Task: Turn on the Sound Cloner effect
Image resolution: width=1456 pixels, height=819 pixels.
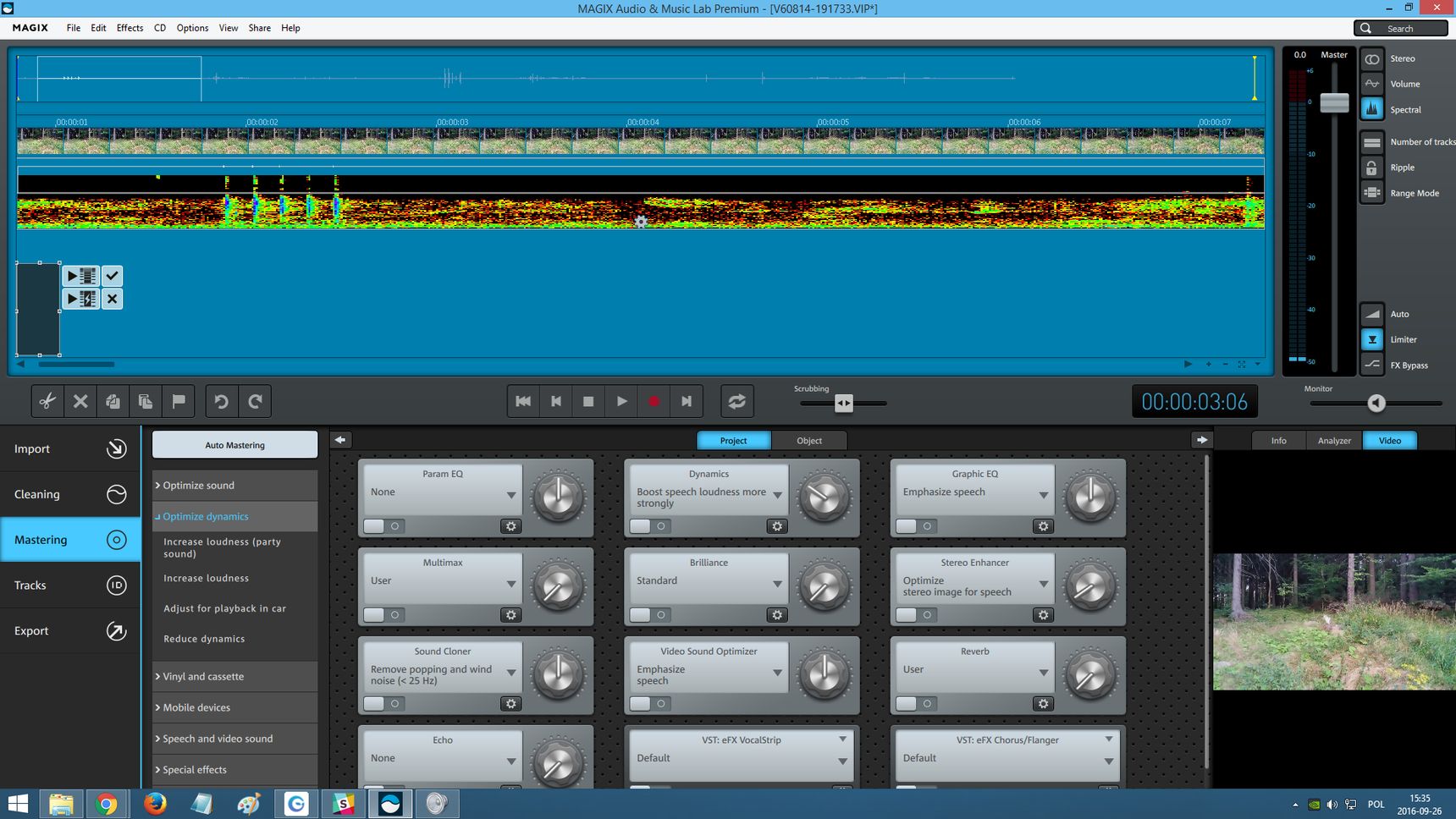Action: (x=383, y=704)
